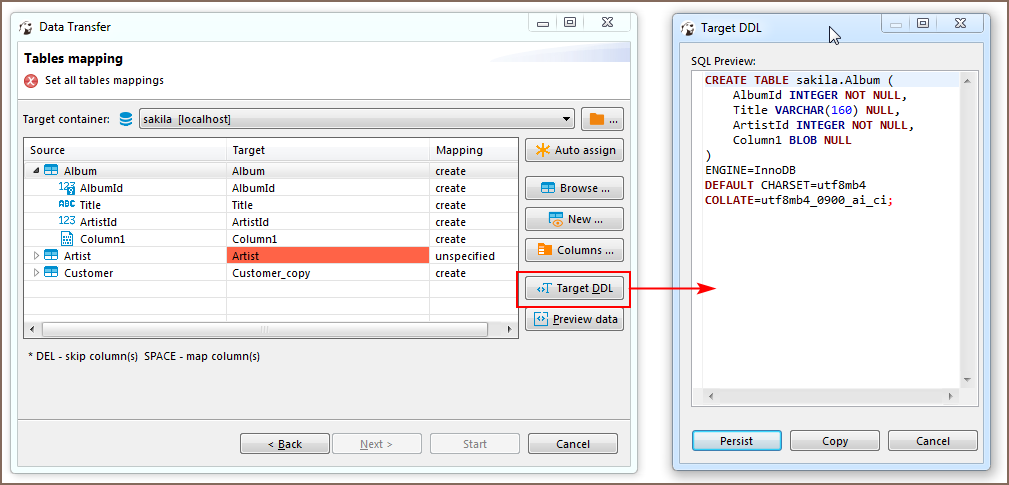Click Persist in Target DDL dialog
This screenshot has height=485, width=1009.
click(736, 441)
